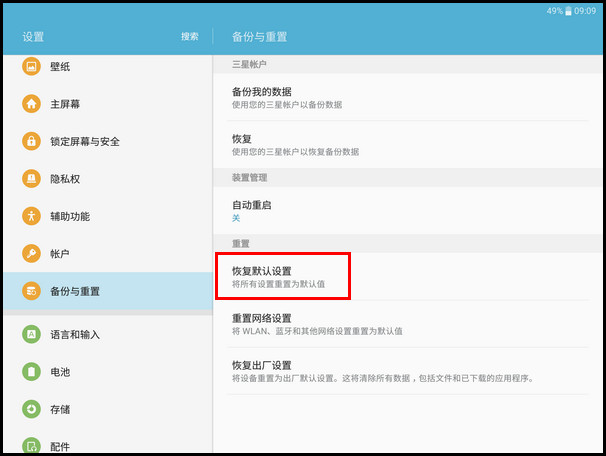Tap the accessibility icon beside 辅助功能
606x456 pixels.
[x=31, y=216]
